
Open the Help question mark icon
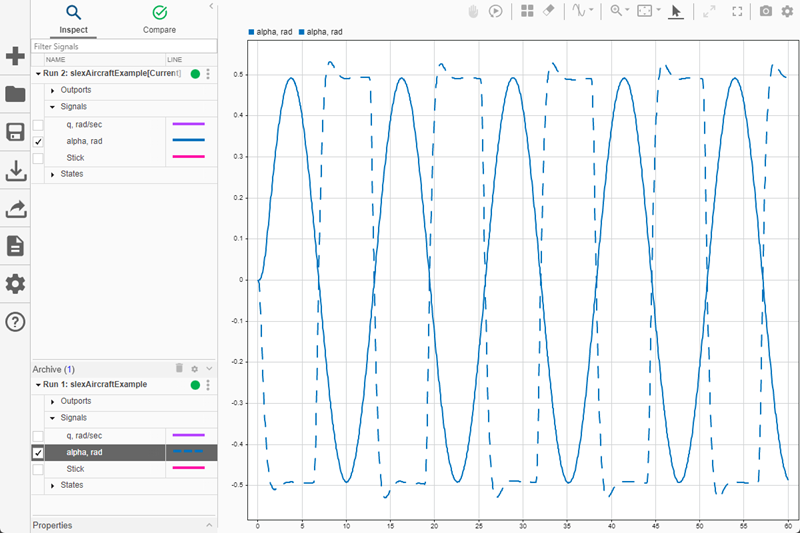pos(15,322)
